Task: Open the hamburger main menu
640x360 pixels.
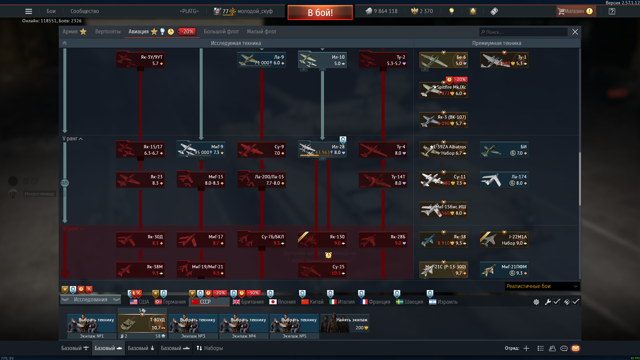Action: (x=28, y=11)
